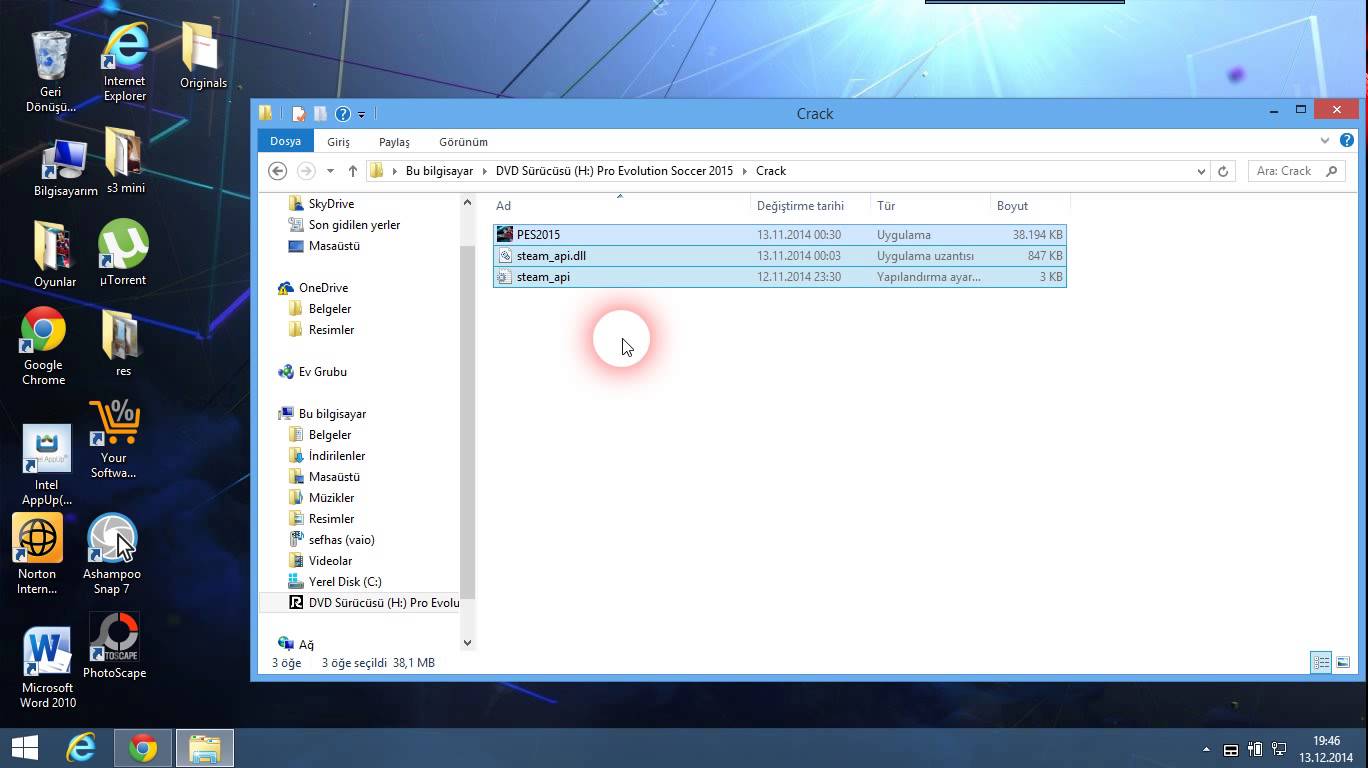Launch the Norton Internet Security desktop shortcut

pyautogui.click(x=37, y=555)
